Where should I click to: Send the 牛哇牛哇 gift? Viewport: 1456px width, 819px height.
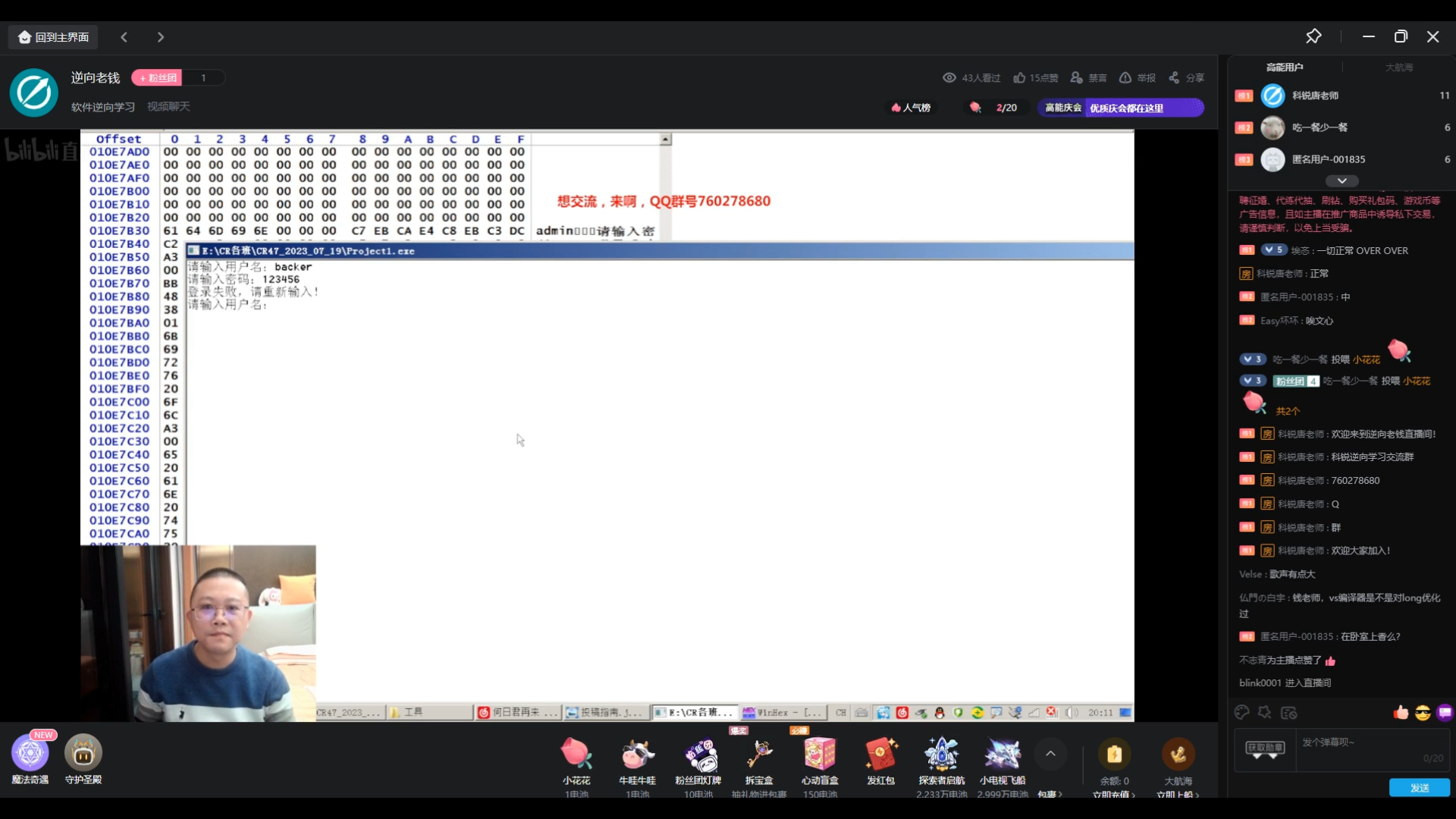(637, 764)
